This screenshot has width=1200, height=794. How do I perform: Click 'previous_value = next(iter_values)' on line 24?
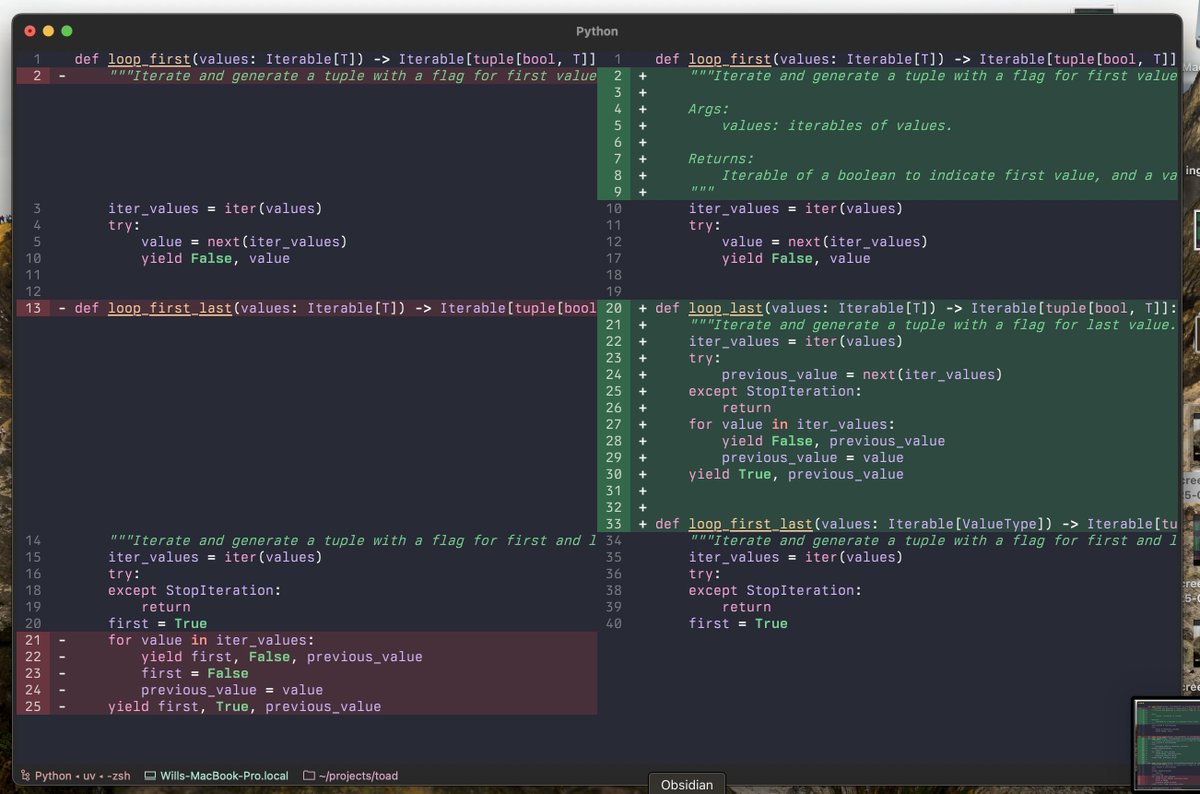click(x=861, y=375)
